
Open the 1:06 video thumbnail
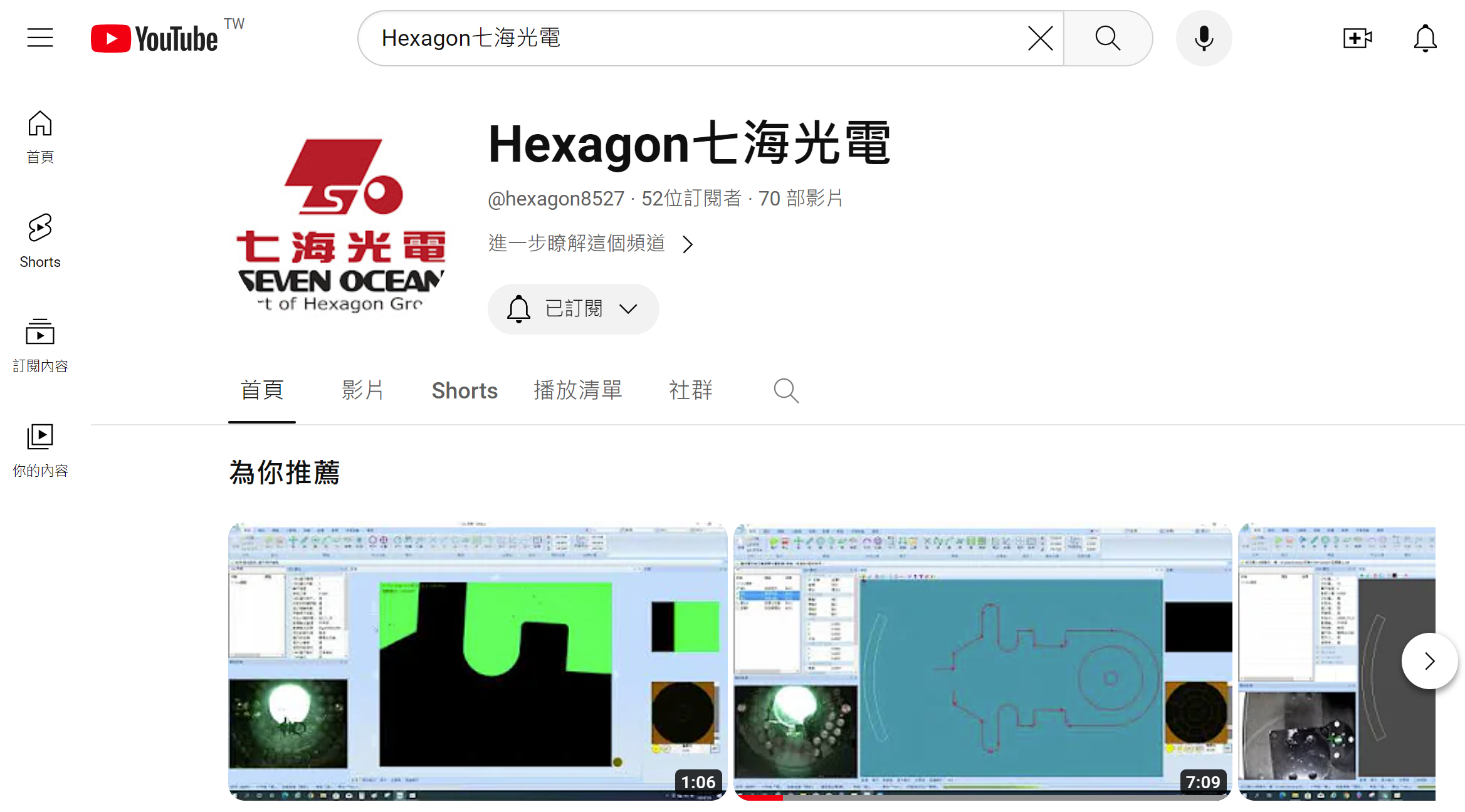478,661
